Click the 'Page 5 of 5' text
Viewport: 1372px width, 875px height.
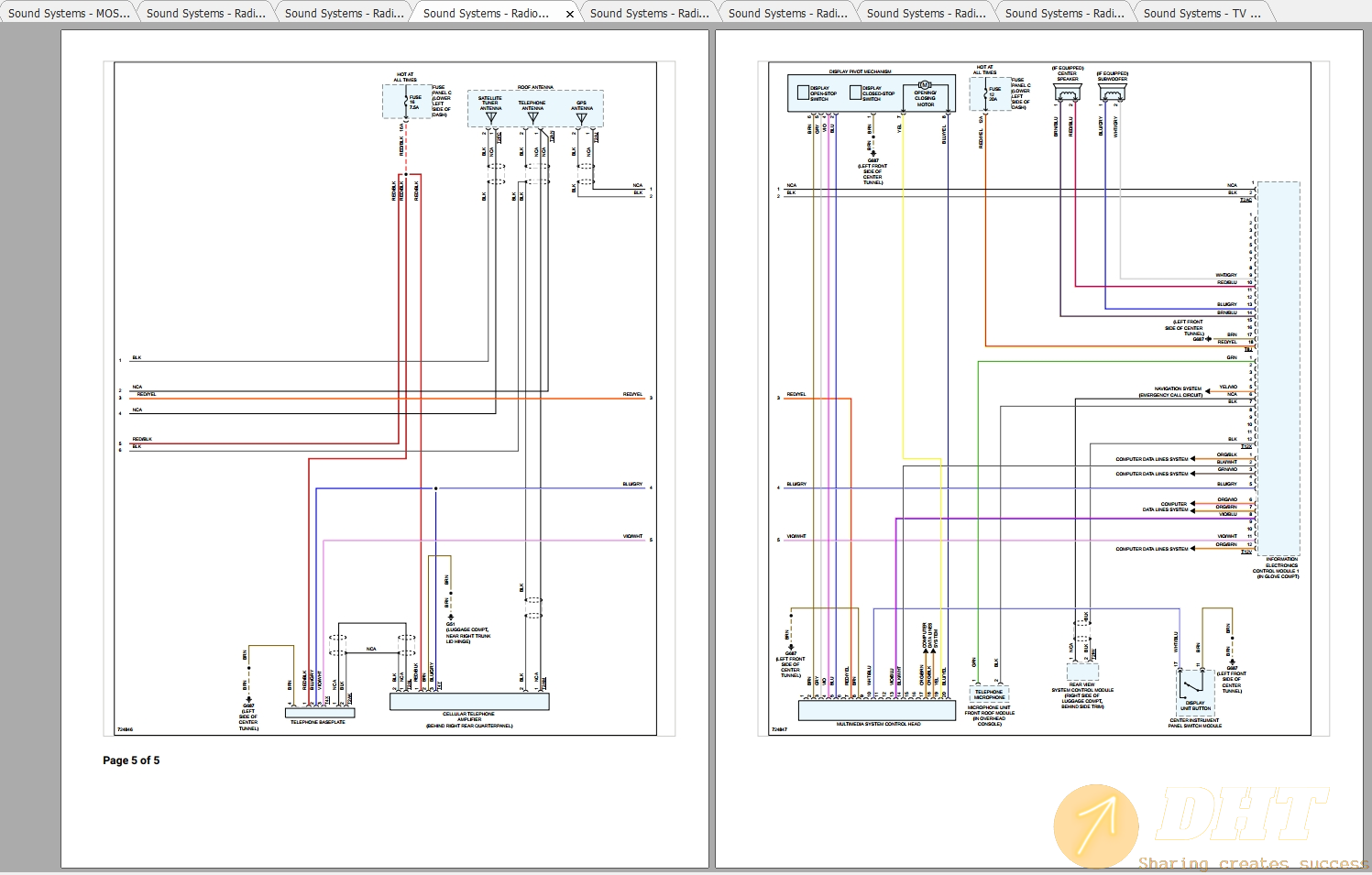click(x=131, y=760)
